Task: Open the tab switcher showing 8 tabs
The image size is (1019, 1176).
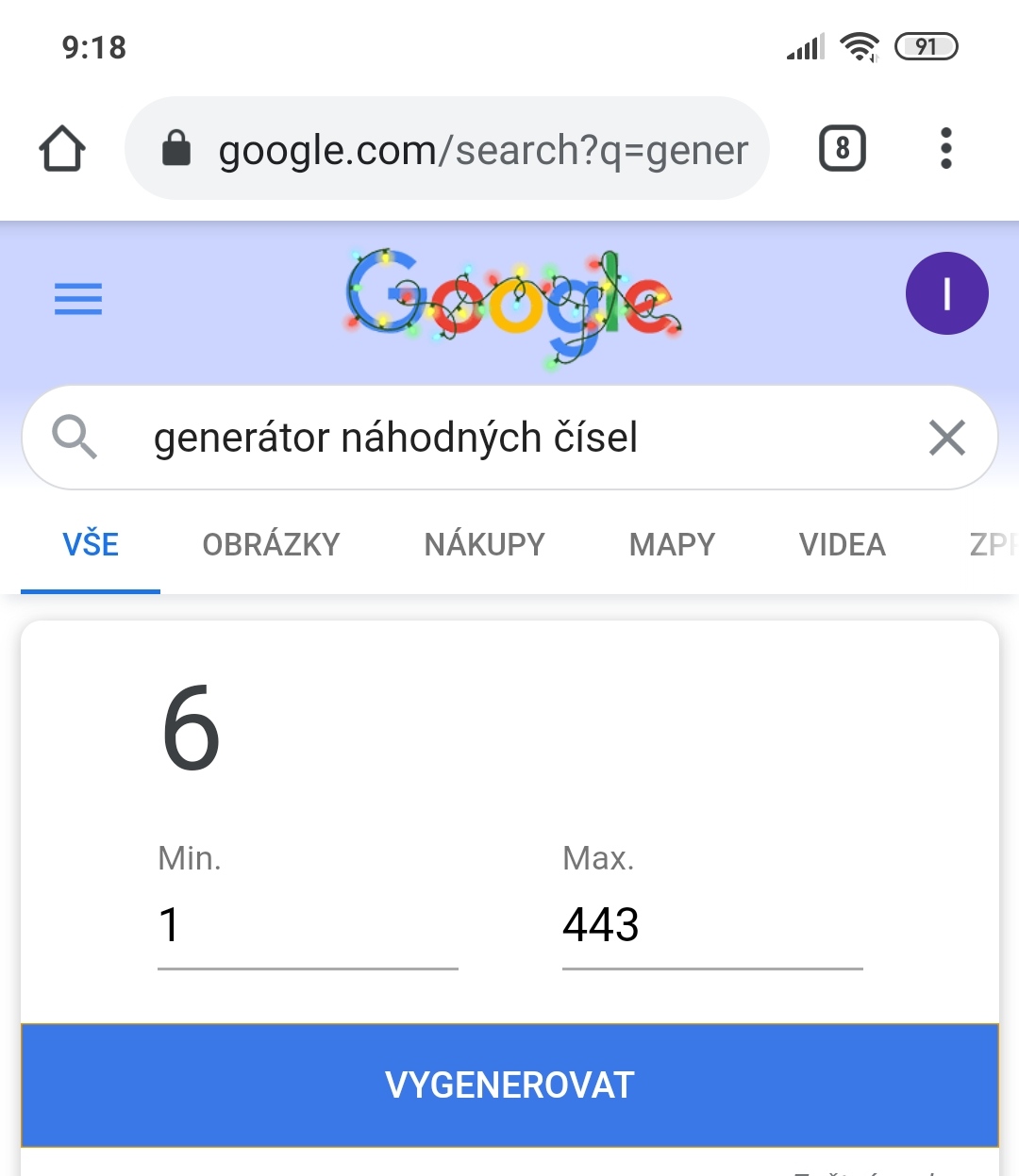Action: coord(842,149)
